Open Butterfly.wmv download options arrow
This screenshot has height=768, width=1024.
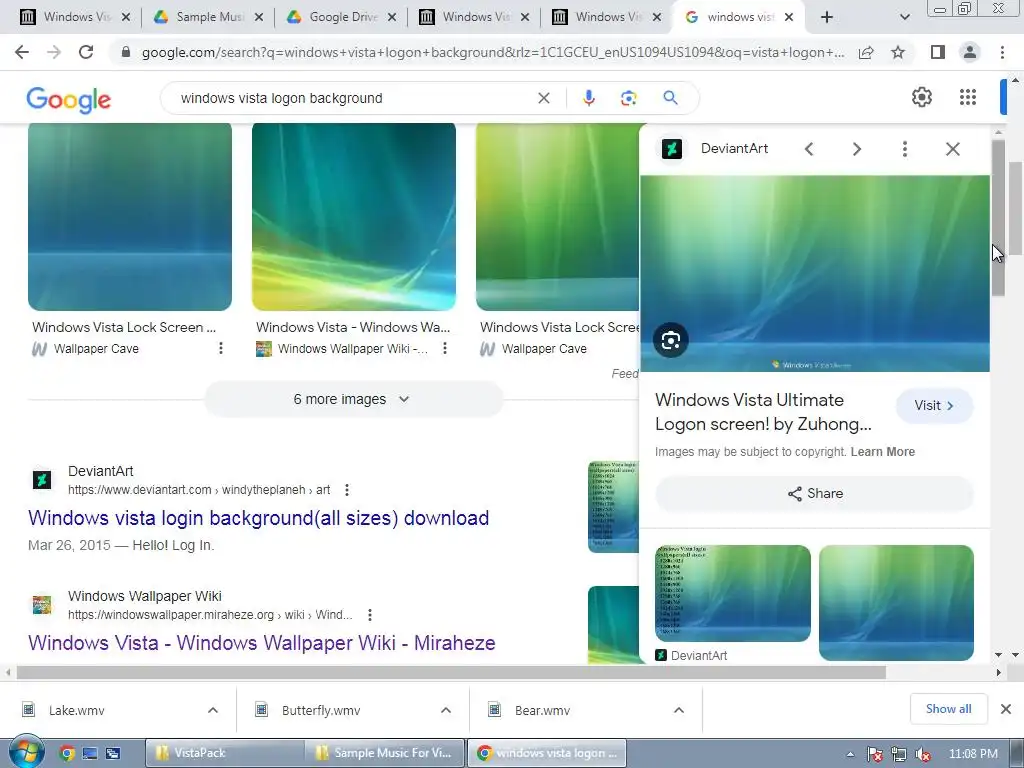point(446,711)
